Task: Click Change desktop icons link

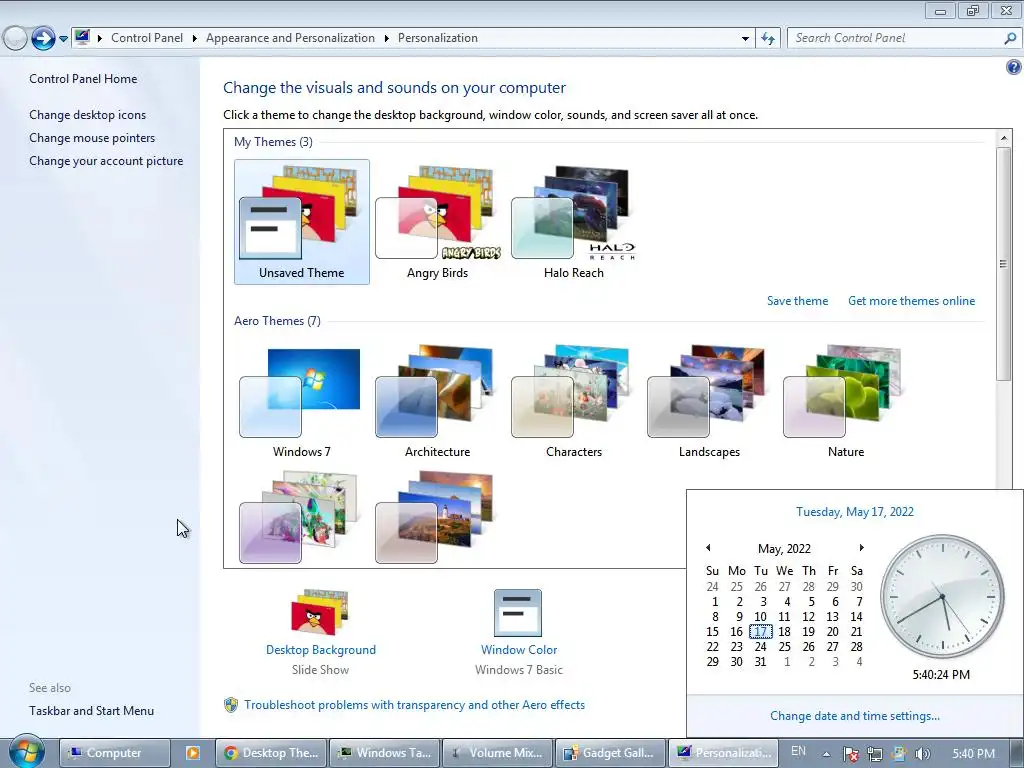Action: coord(88,115)
